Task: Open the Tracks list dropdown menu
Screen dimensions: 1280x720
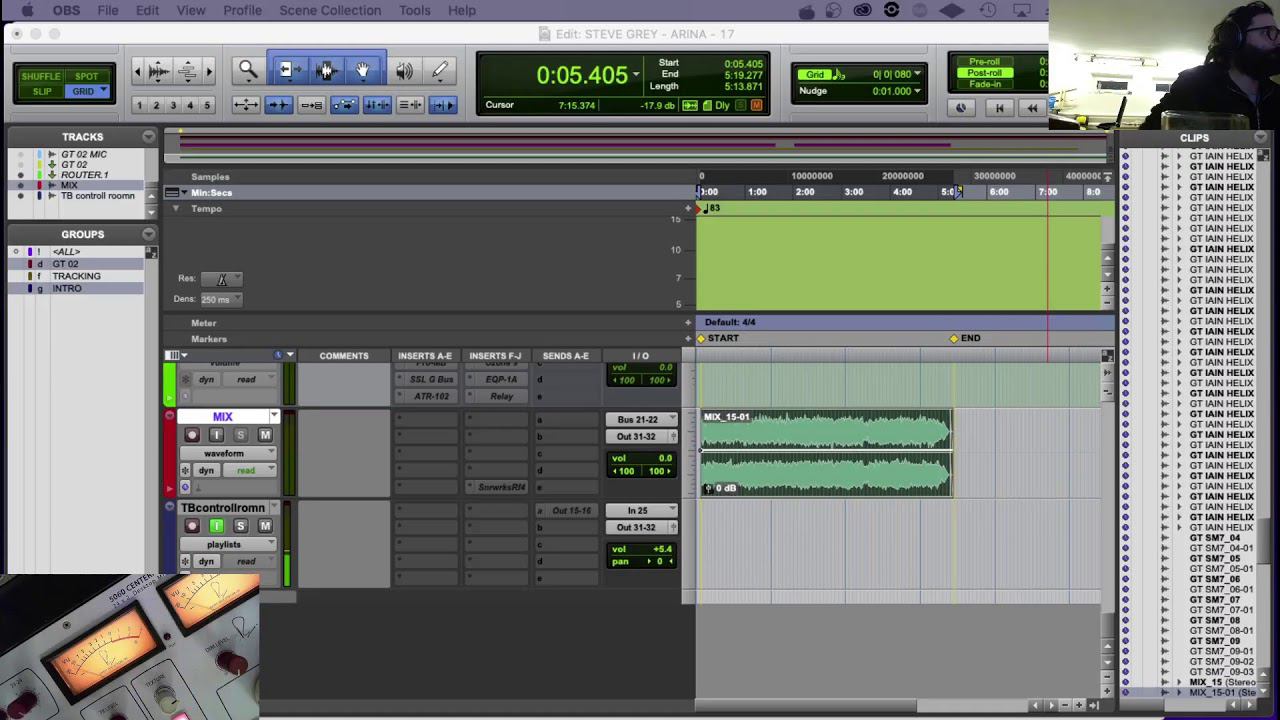Action: [x=149, y=137]
